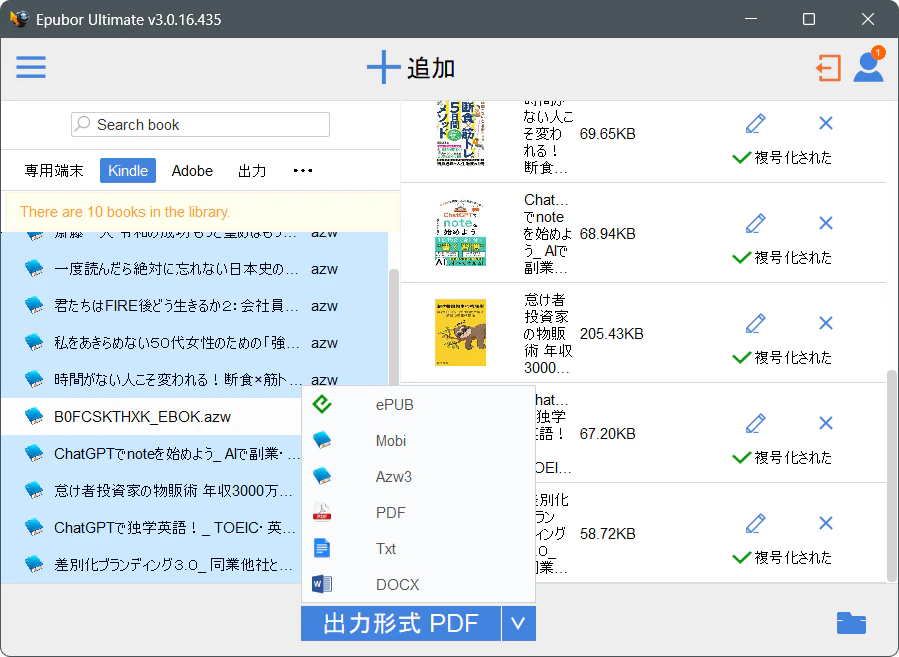Image resolution: width=899 pixels, height=657 pixels.
Task: Click the ePUB format icon
Action: click(x=322, y=404)
